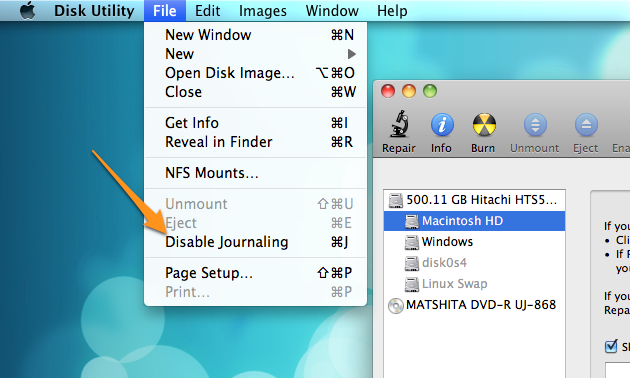This screenshot has height=378, width=630.
Task: Choose Page Setup… menu item
Action: tap(256, 273)
